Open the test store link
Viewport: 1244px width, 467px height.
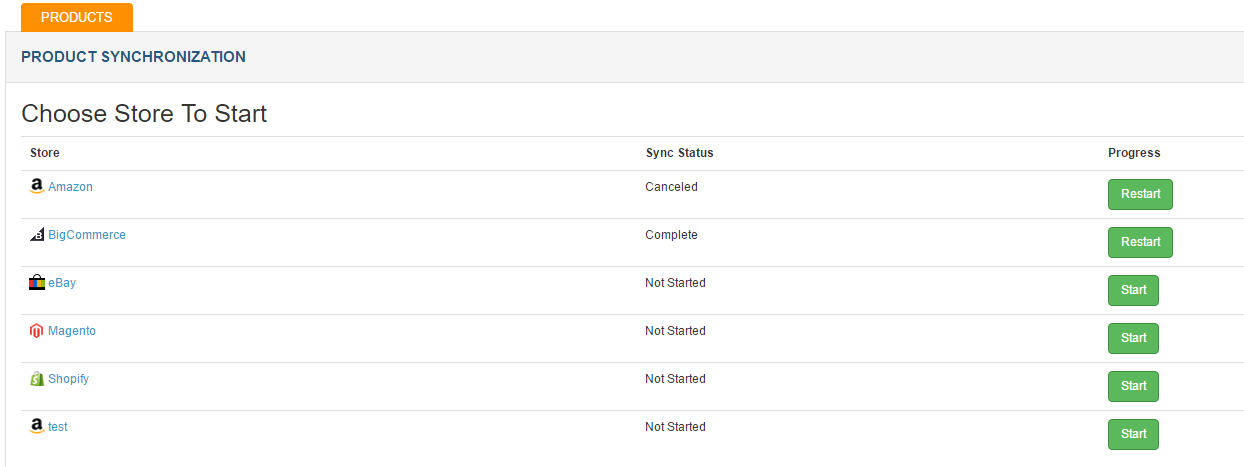[x=58, y=427]
